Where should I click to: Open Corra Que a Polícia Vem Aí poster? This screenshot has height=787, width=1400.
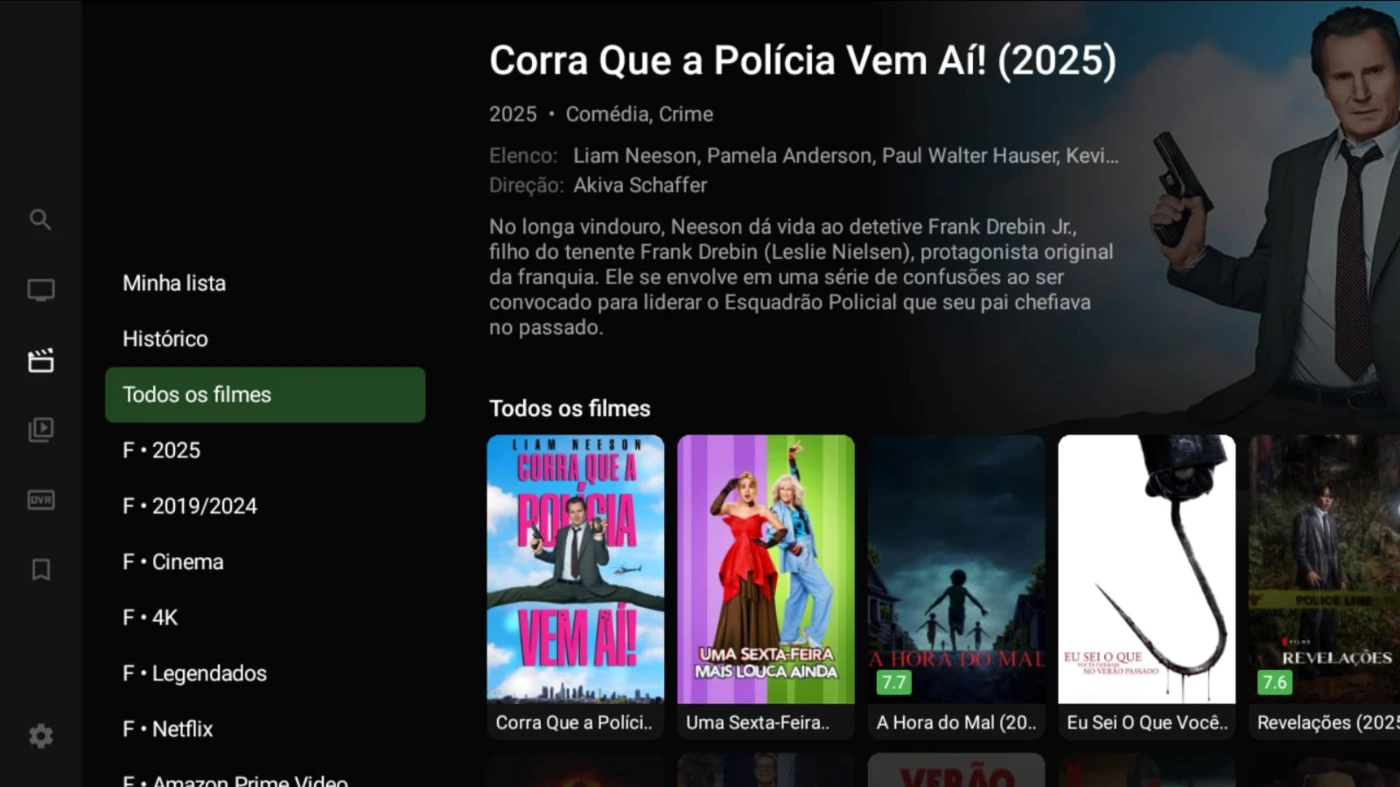coord(575,586)
